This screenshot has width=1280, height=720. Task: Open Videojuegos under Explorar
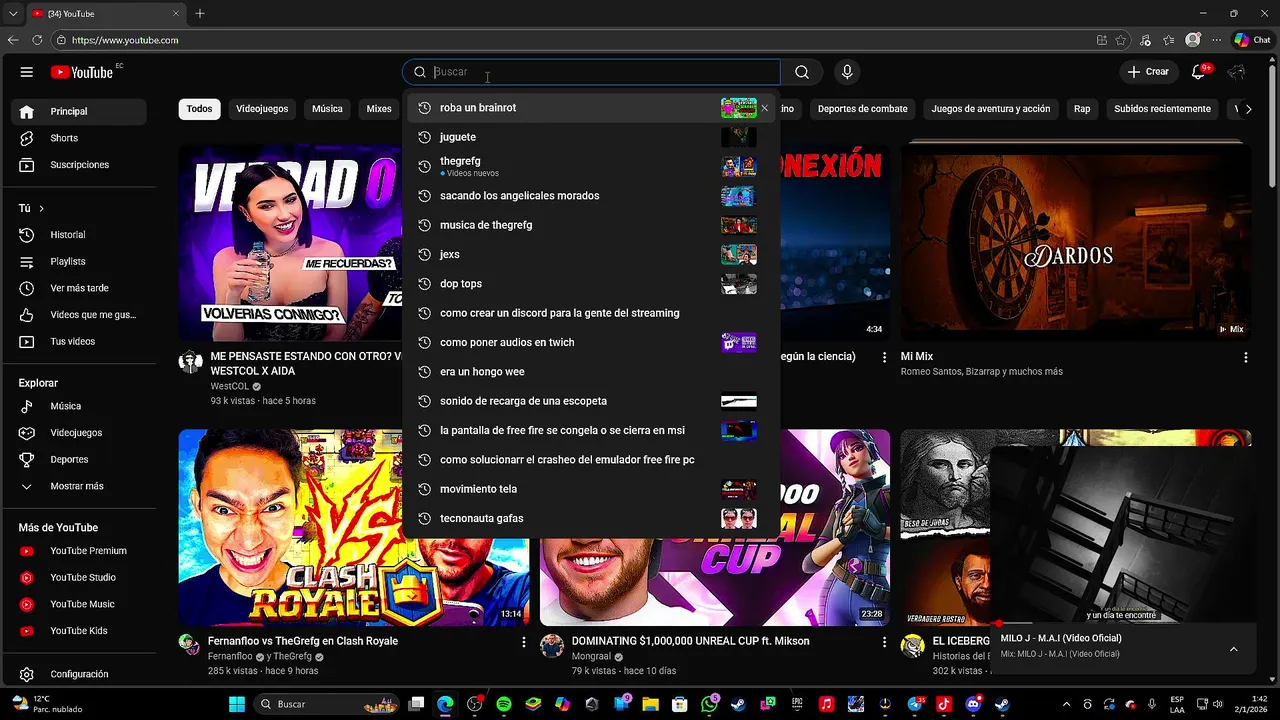[x=78, y=433]
